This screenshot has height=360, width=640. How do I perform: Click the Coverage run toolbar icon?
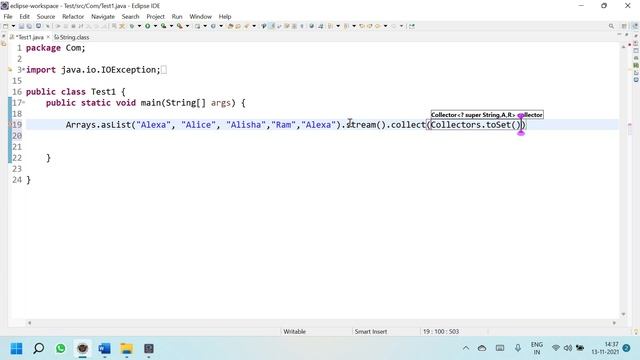point(163,26)
